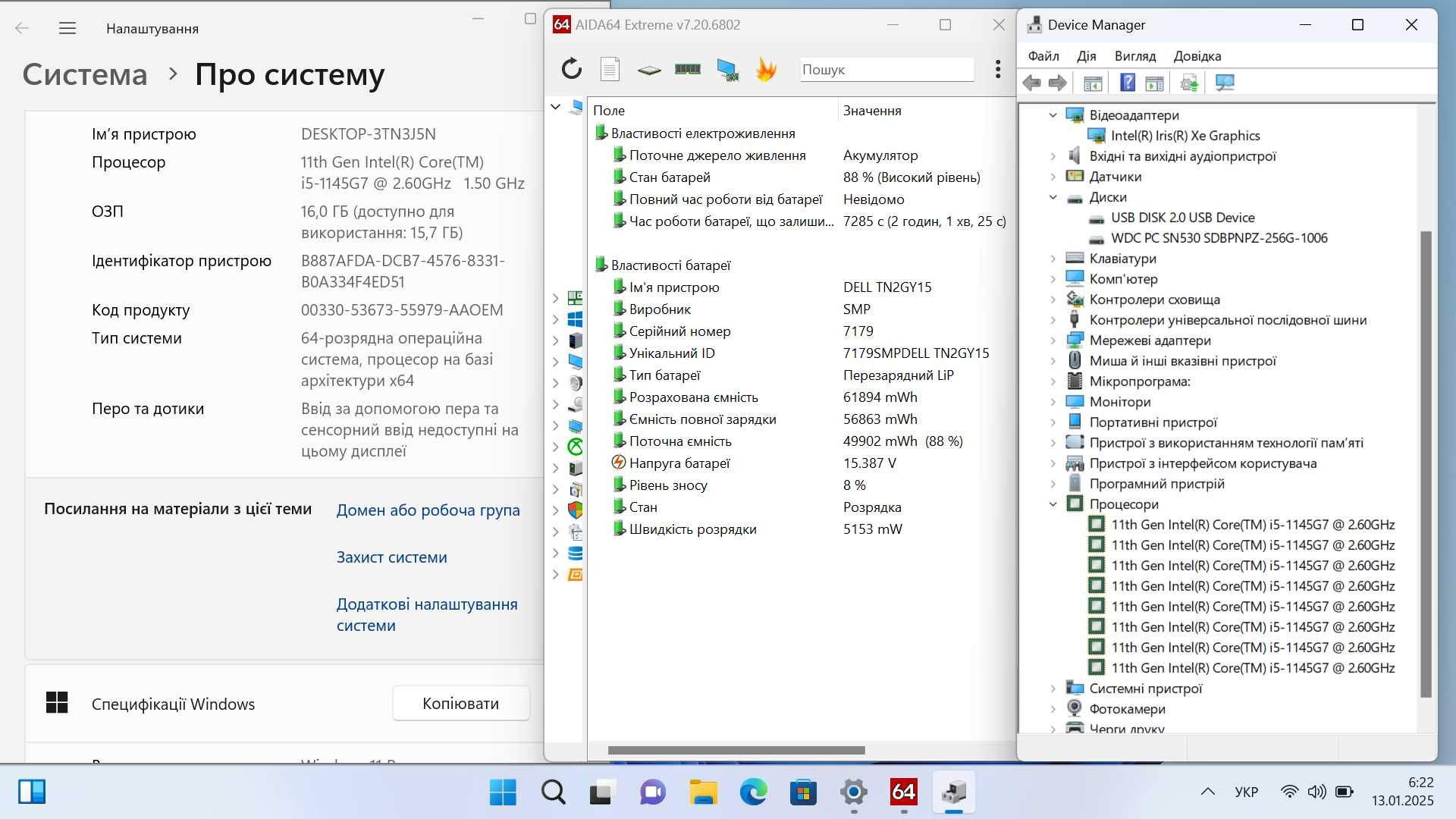Select Intel(R) Iris(R) Xe Graphics device
Image resolution: width=1456 pixels, height=819 pixels.
[1185, 136]
